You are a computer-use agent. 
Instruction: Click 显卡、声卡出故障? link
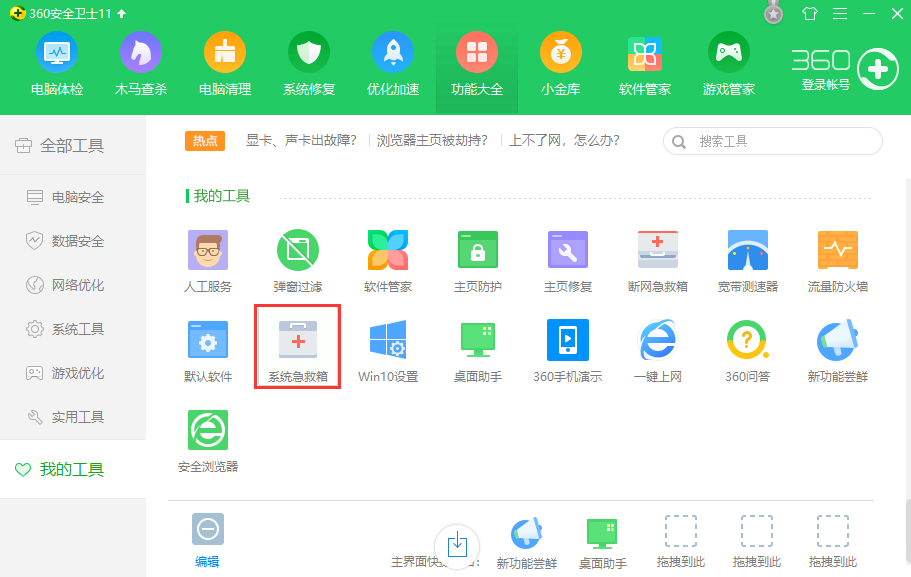(301, 141)
